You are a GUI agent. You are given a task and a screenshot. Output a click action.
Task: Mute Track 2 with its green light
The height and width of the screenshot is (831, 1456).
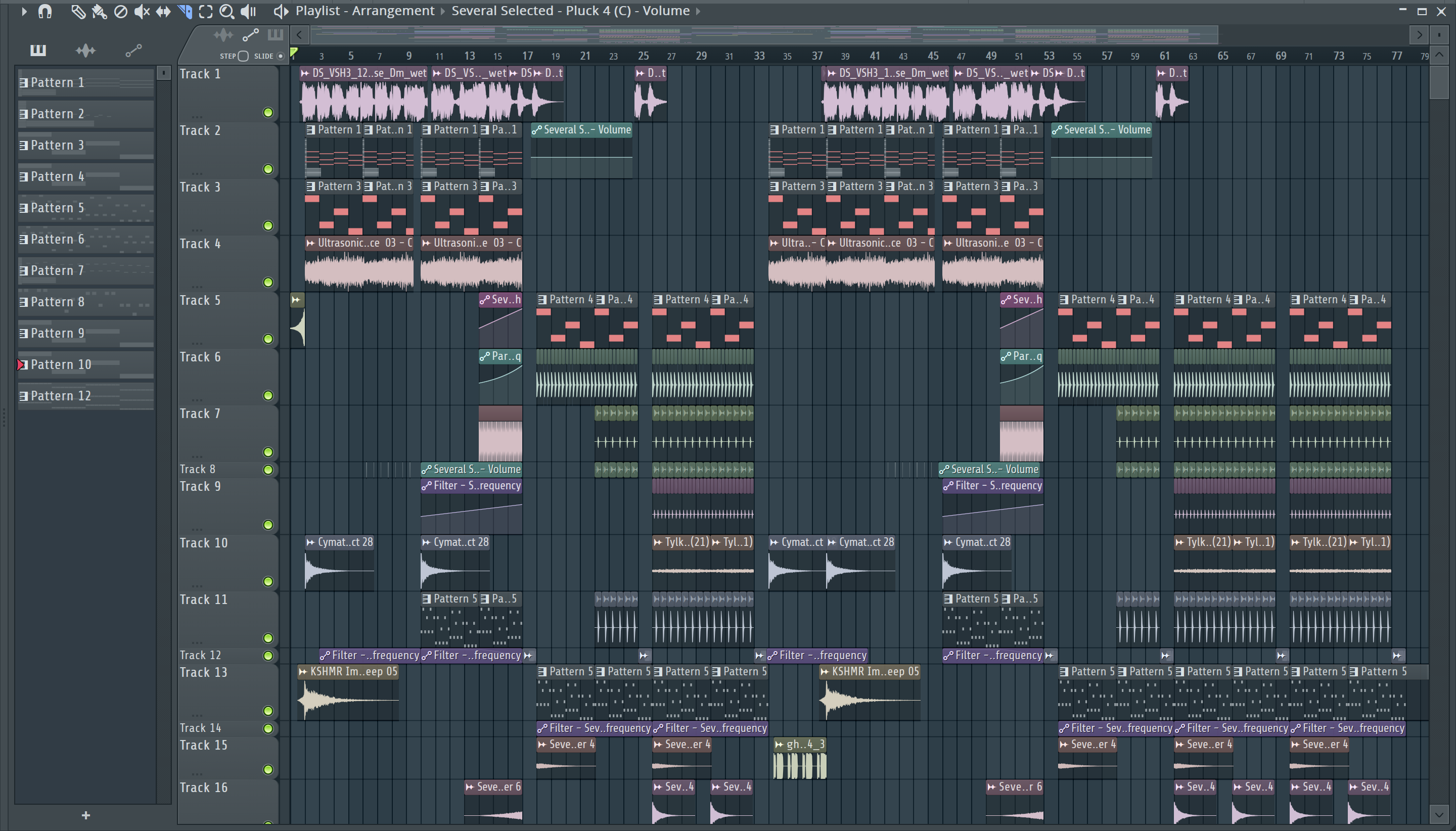point(267,169)
